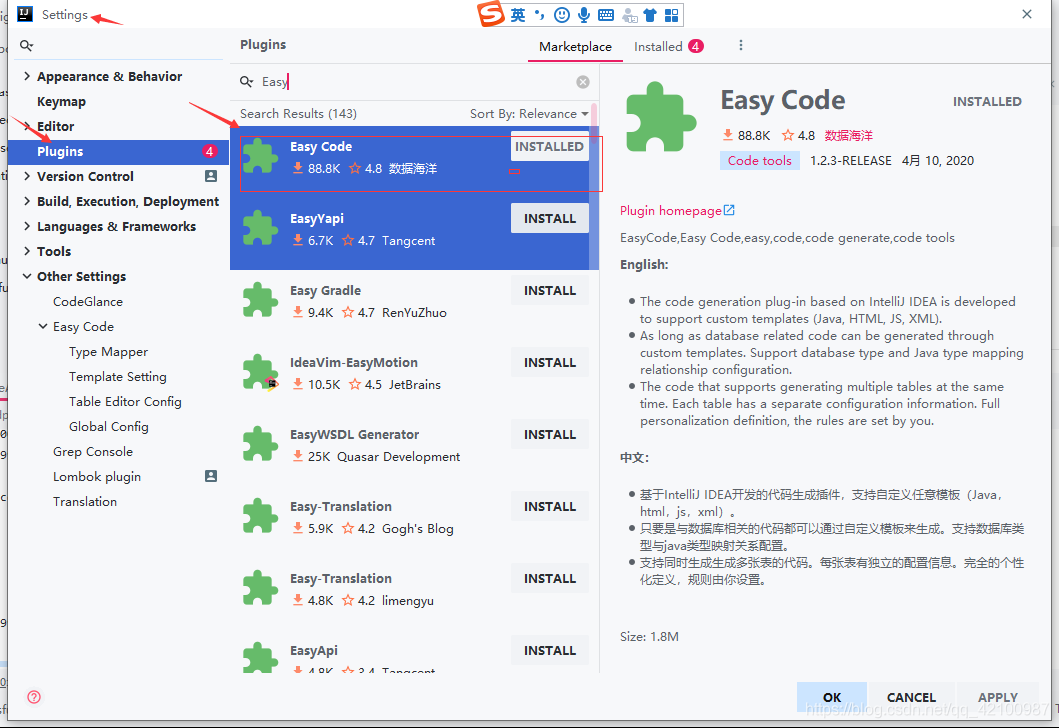Open Table Editor Config page
The image size is (1059, 728).
pos(125,401)
